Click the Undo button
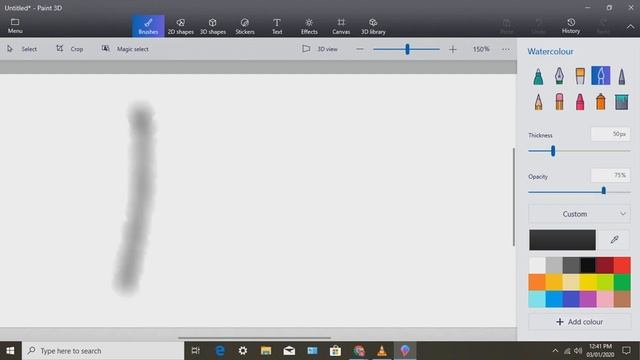Image resolution: width=640 pixels, height=360 pixels. pyautogui.click(x=539, y=26)
